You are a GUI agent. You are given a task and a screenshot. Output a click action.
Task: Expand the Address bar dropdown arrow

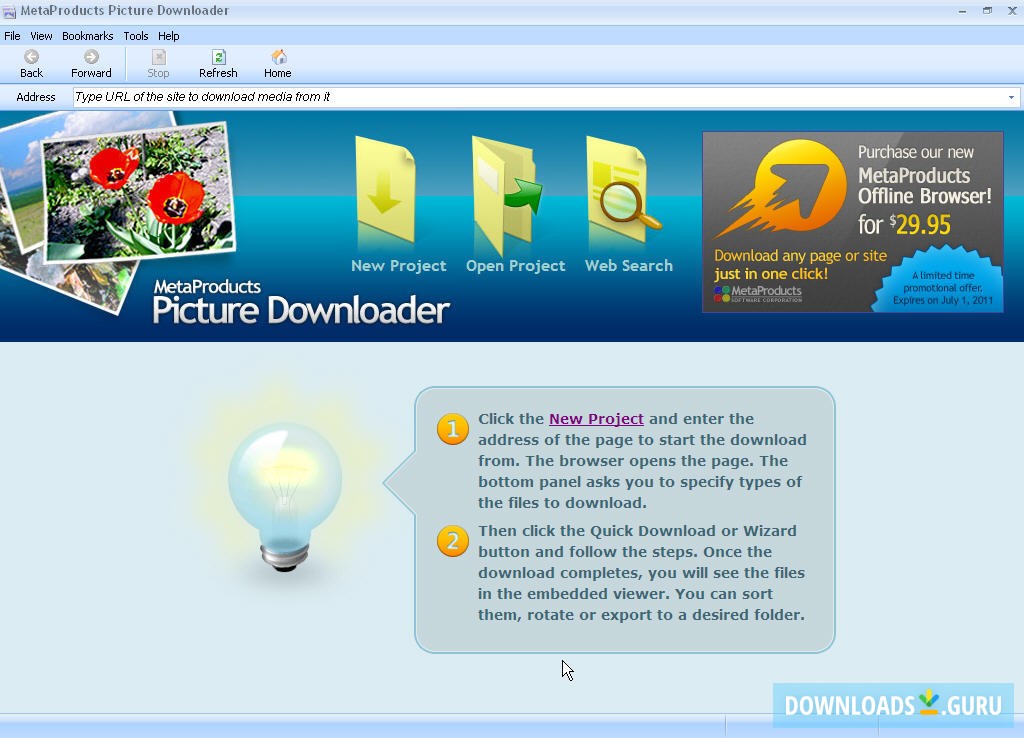(x=1011, y=97)
